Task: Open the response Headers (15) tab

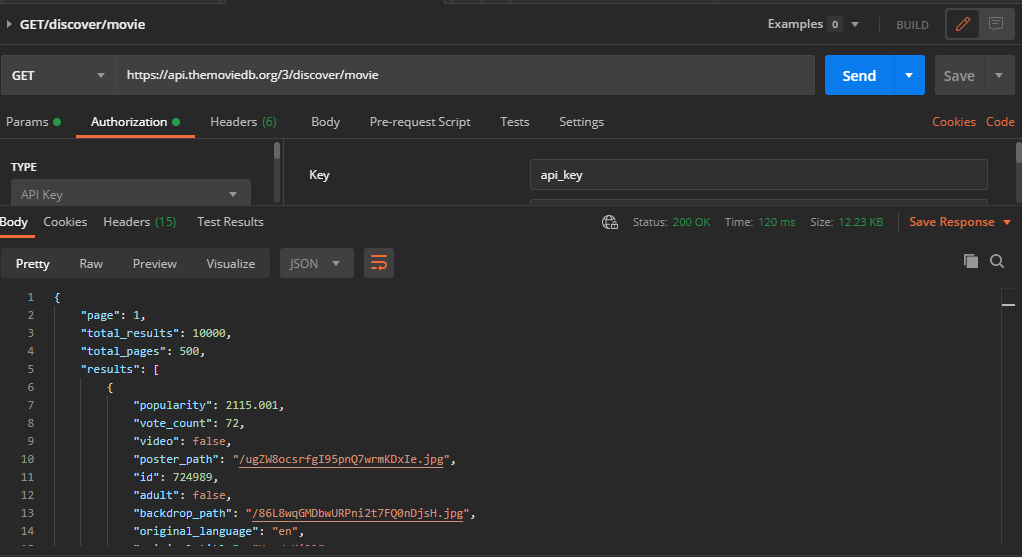Action: coord(139,222)
